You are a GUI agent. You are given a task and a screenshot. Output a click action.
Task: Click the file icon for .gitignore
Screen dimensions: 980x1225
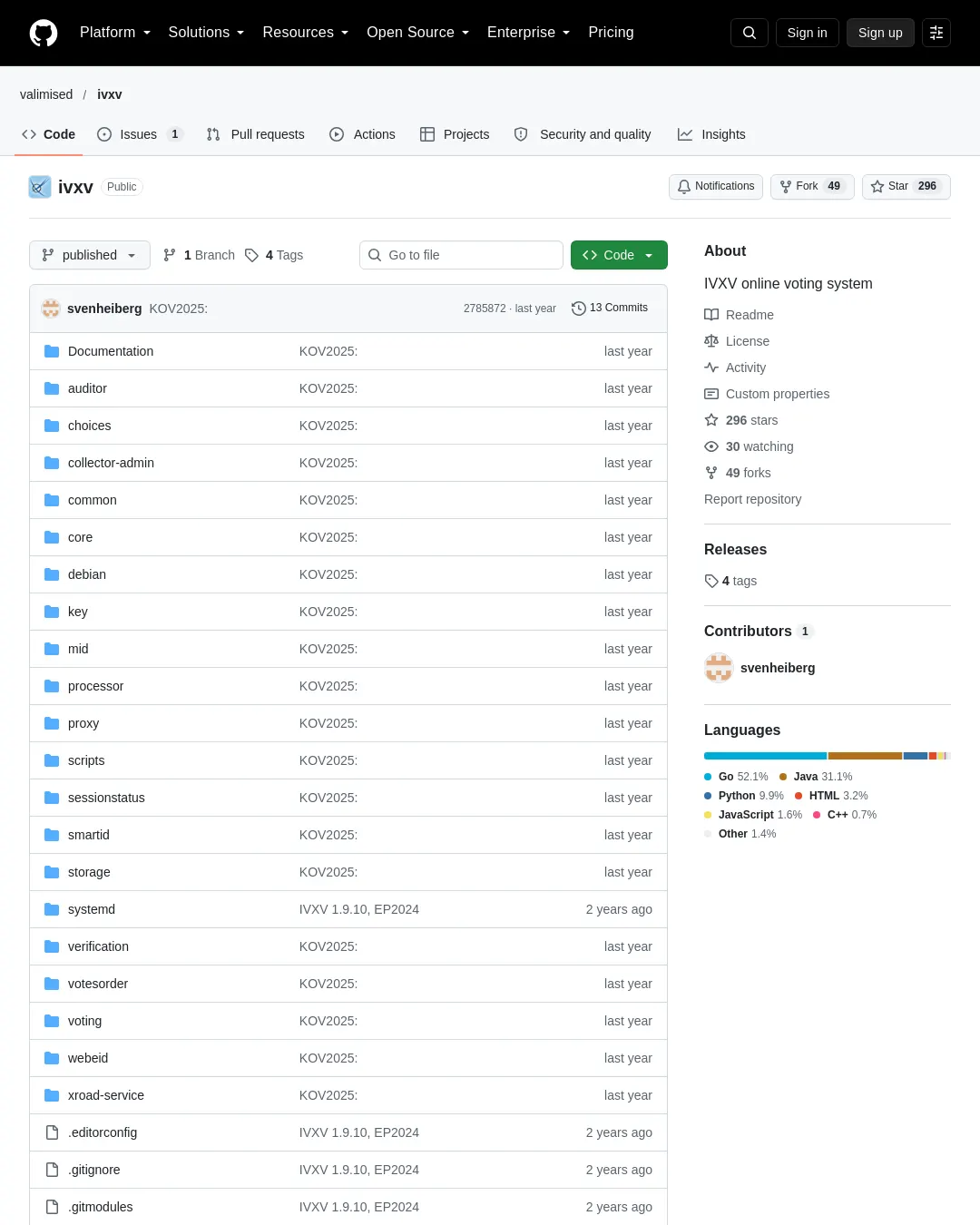click(52, 1170)
